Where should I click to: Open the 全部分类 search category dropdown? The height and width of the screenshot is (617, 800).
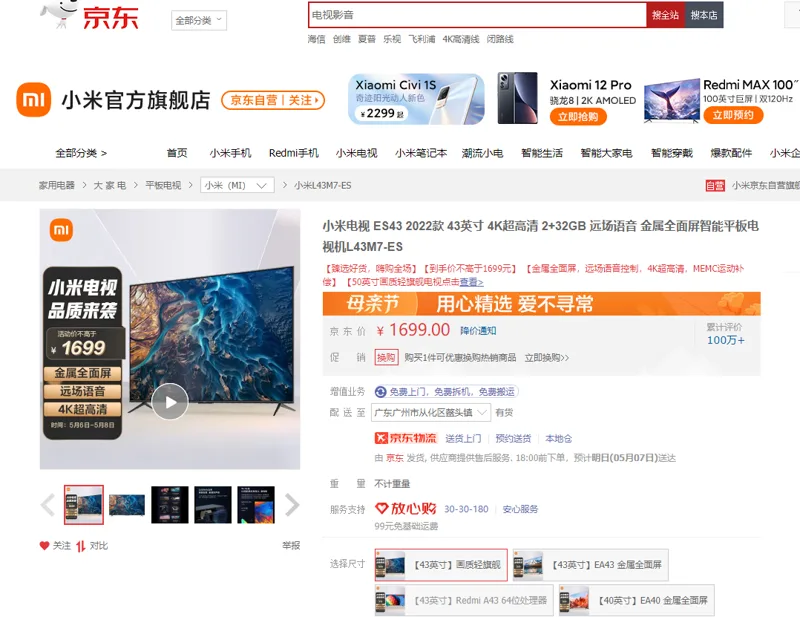(199, 20)
